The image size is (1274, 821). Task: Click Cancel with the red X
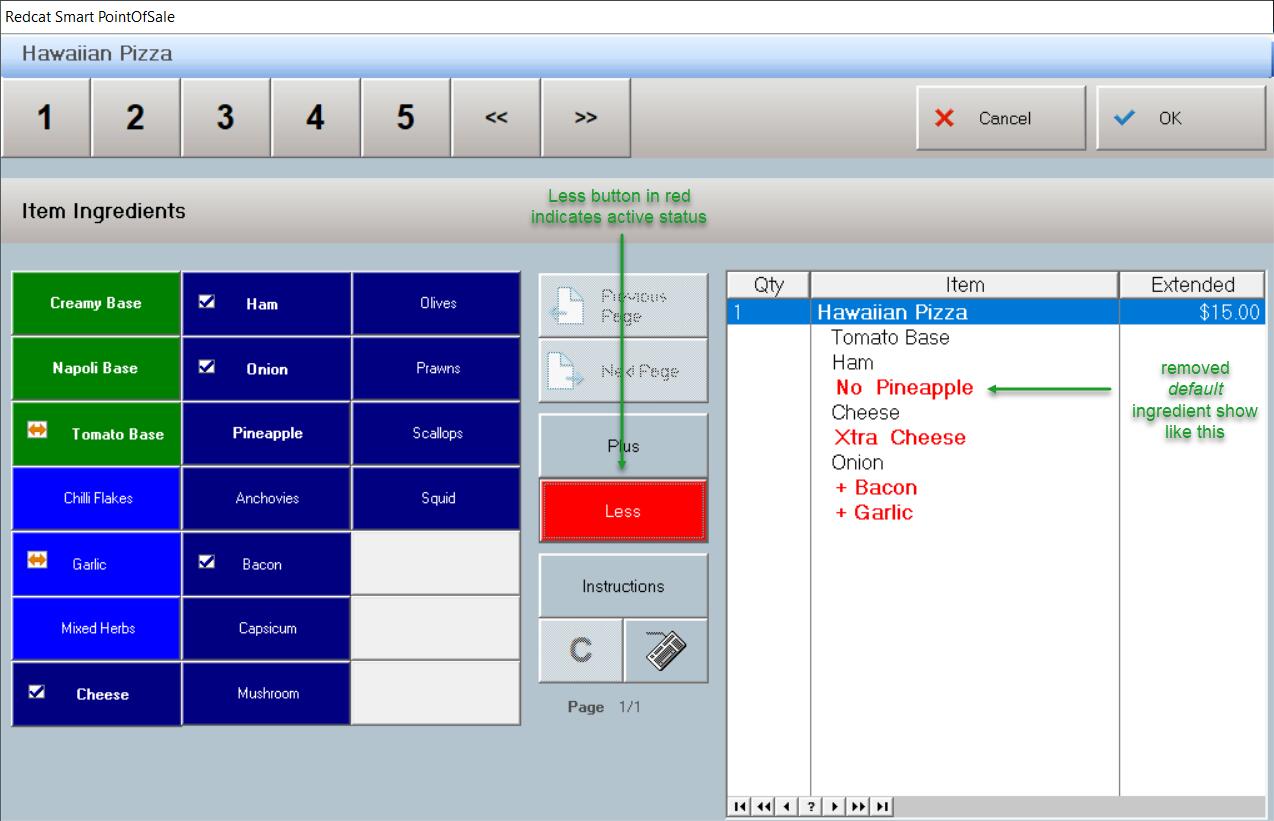click(x=1000, y=118)
